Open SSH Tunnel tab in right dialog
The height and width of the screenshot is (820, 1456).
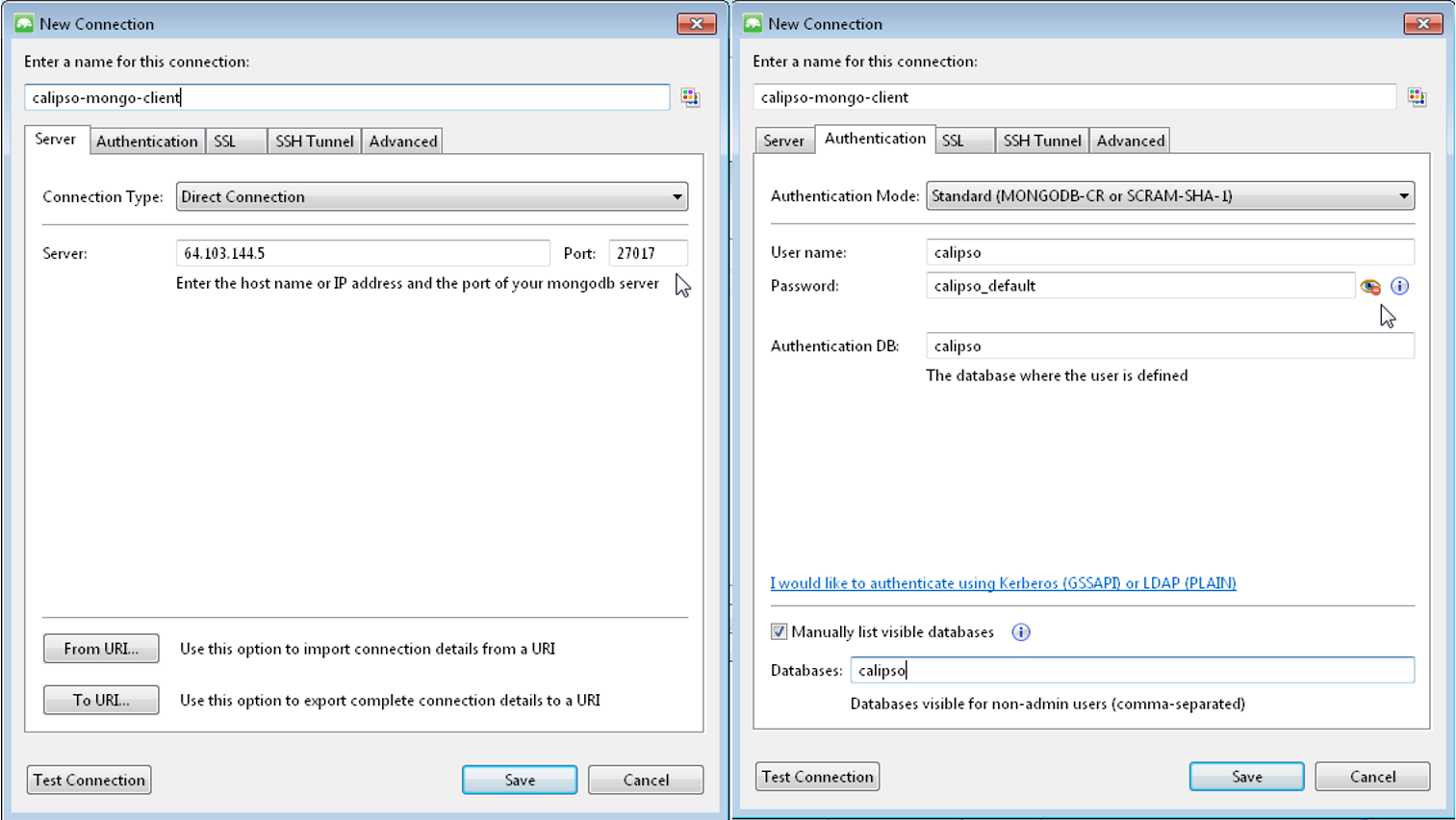point(1042,141)
